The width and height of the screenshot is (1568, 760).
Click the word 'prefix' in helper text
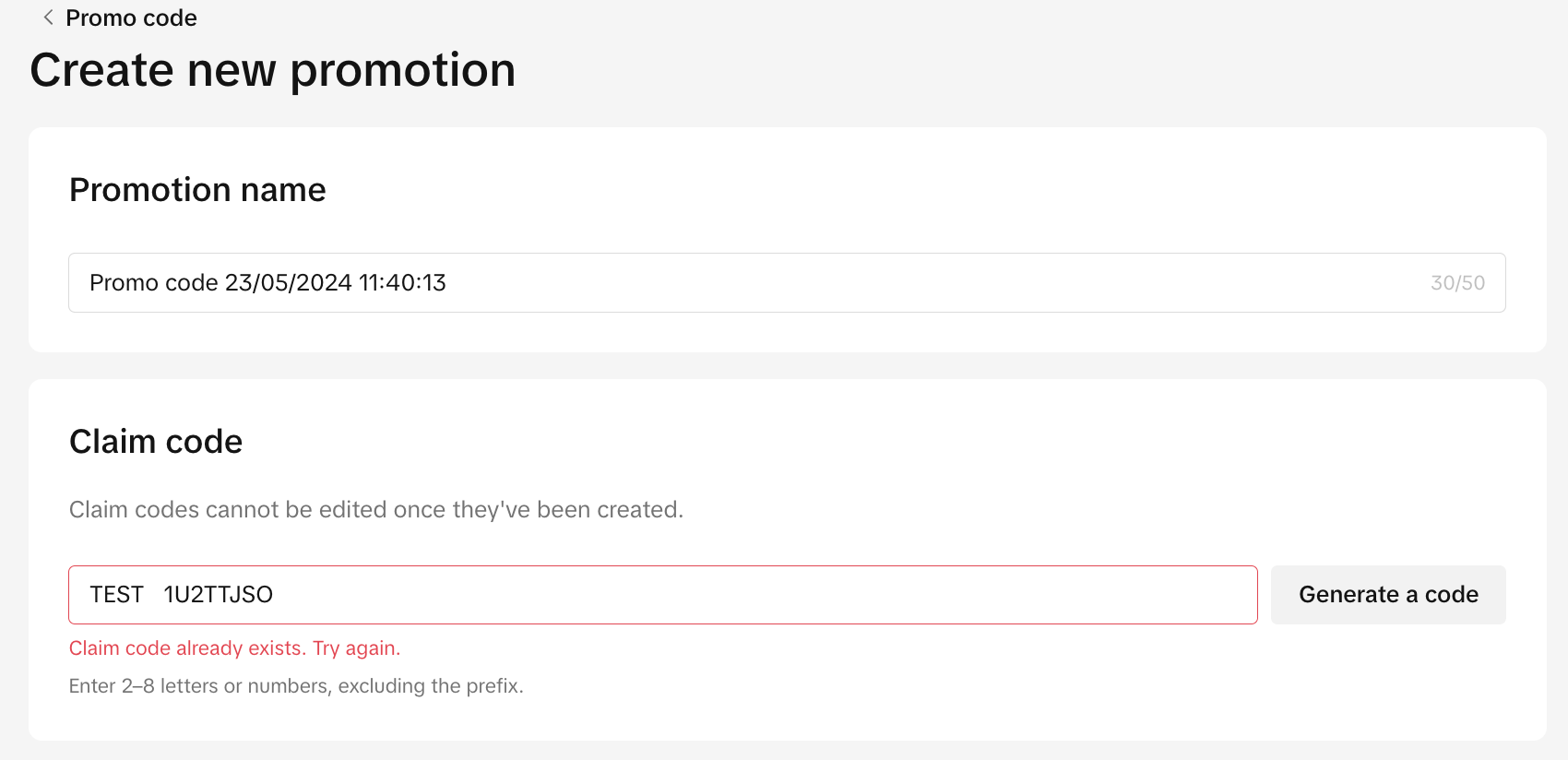[493, 686]
